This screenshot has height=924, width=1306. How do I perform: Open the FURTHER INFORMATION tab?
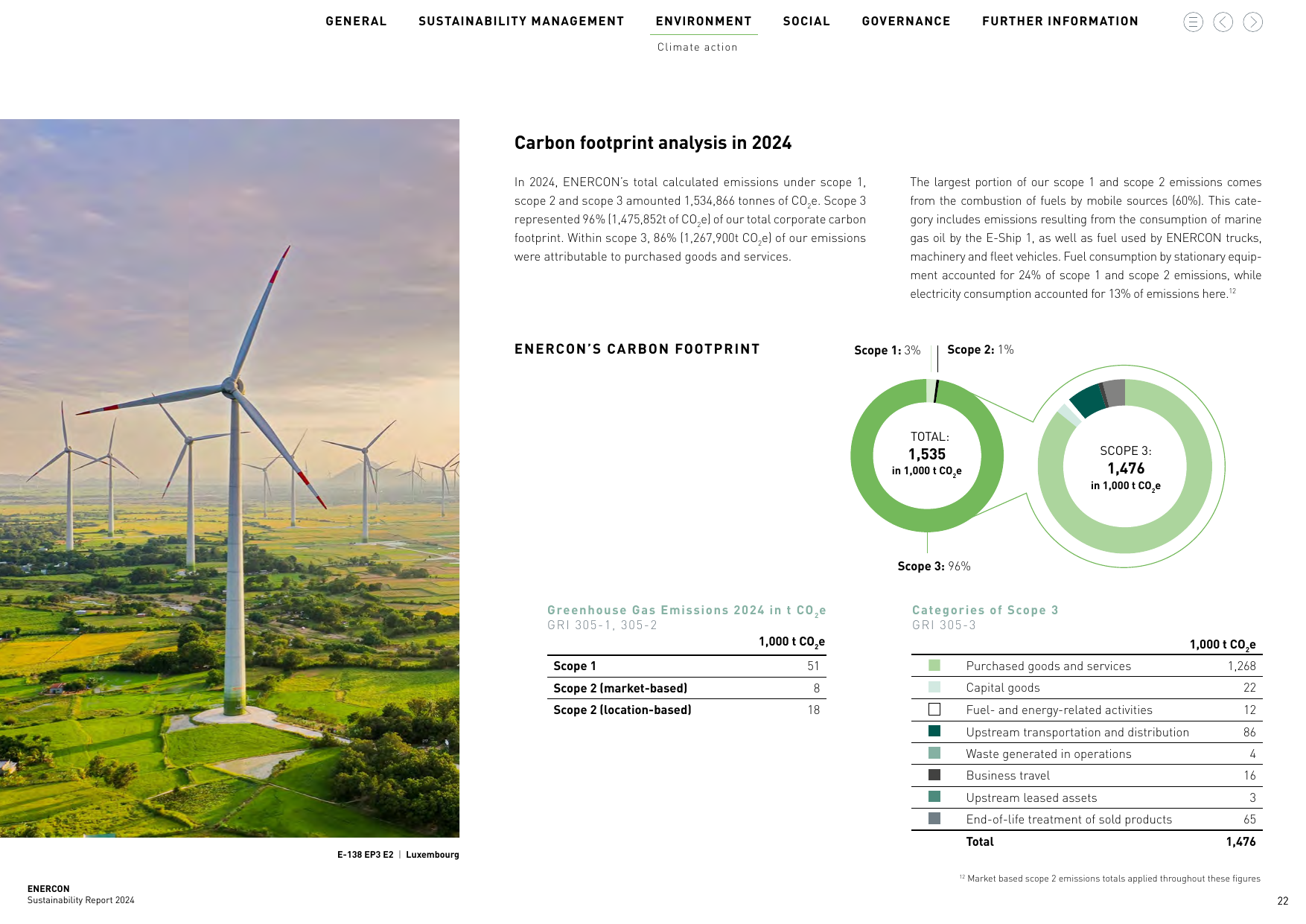coord(1060,22)
